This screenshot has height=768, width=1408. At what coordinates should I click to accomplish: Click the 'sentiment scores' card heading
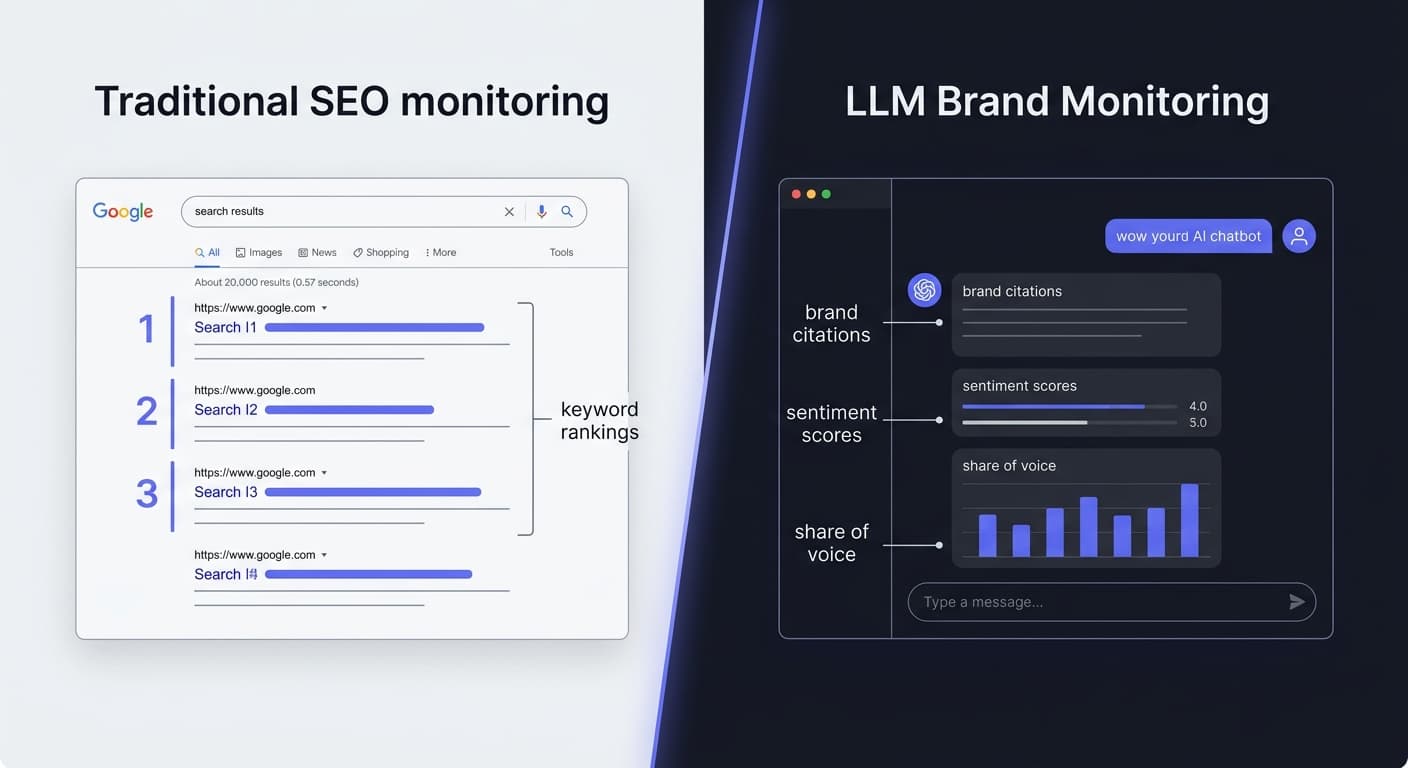tap(1019, 386)
